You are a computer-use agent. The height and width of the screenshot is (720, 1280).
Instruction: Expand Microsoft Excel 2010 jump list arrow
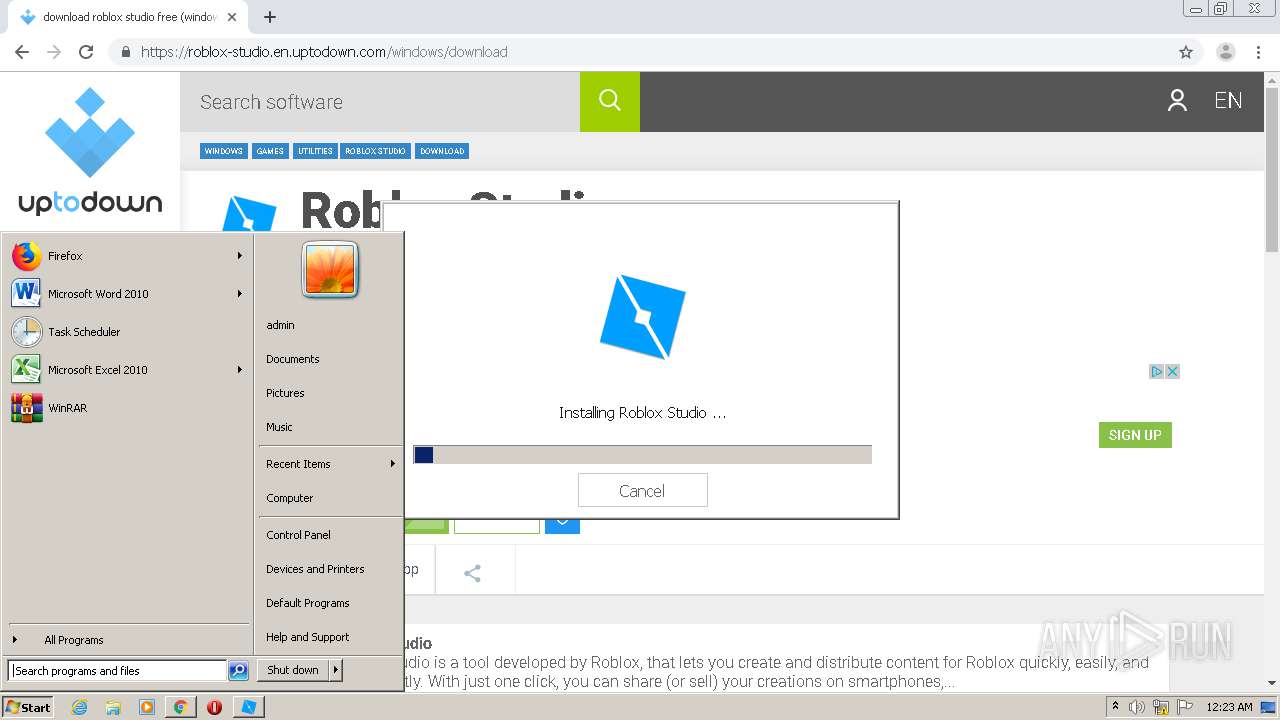[x=240, y=370]
